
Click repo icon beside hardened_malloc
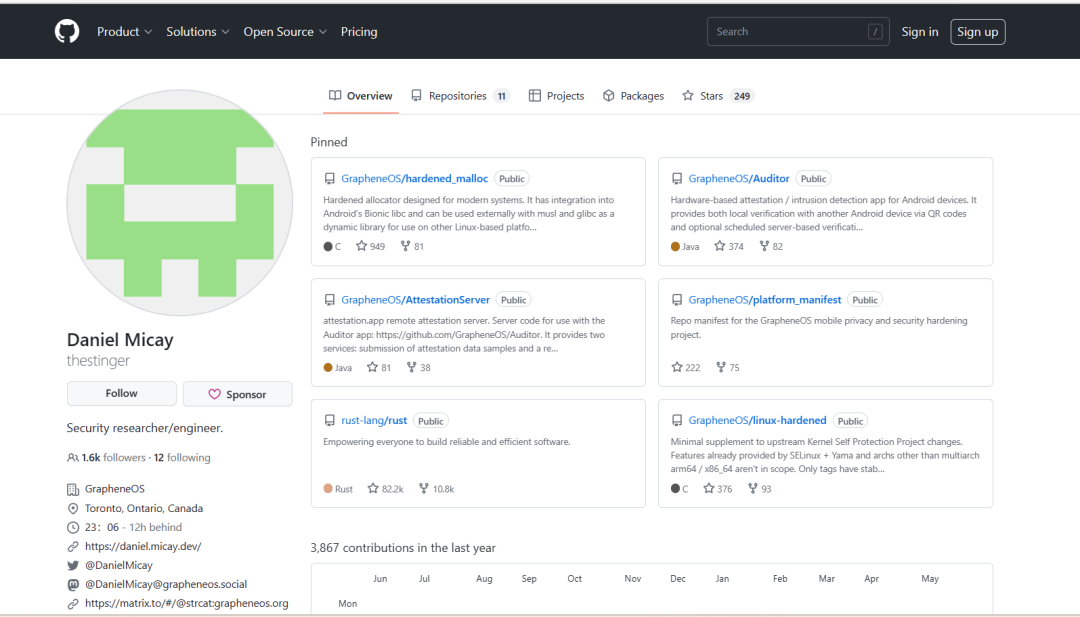(329, 178)
